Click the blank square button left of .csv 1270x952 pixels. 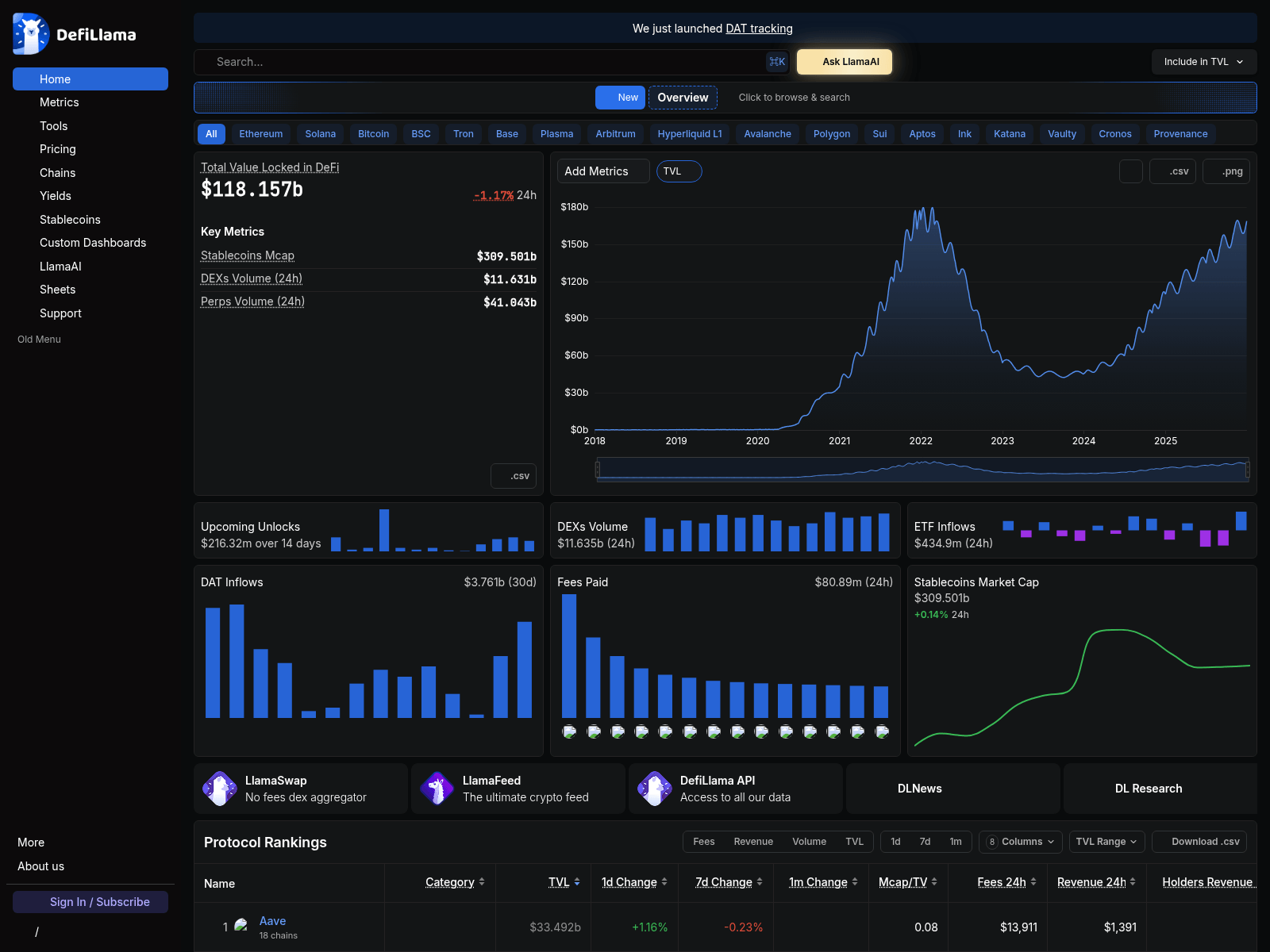1131,171
